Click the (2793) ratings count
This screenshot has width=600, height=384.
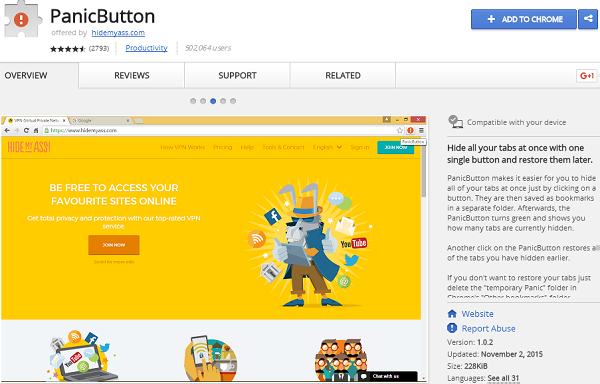[99, 49]
